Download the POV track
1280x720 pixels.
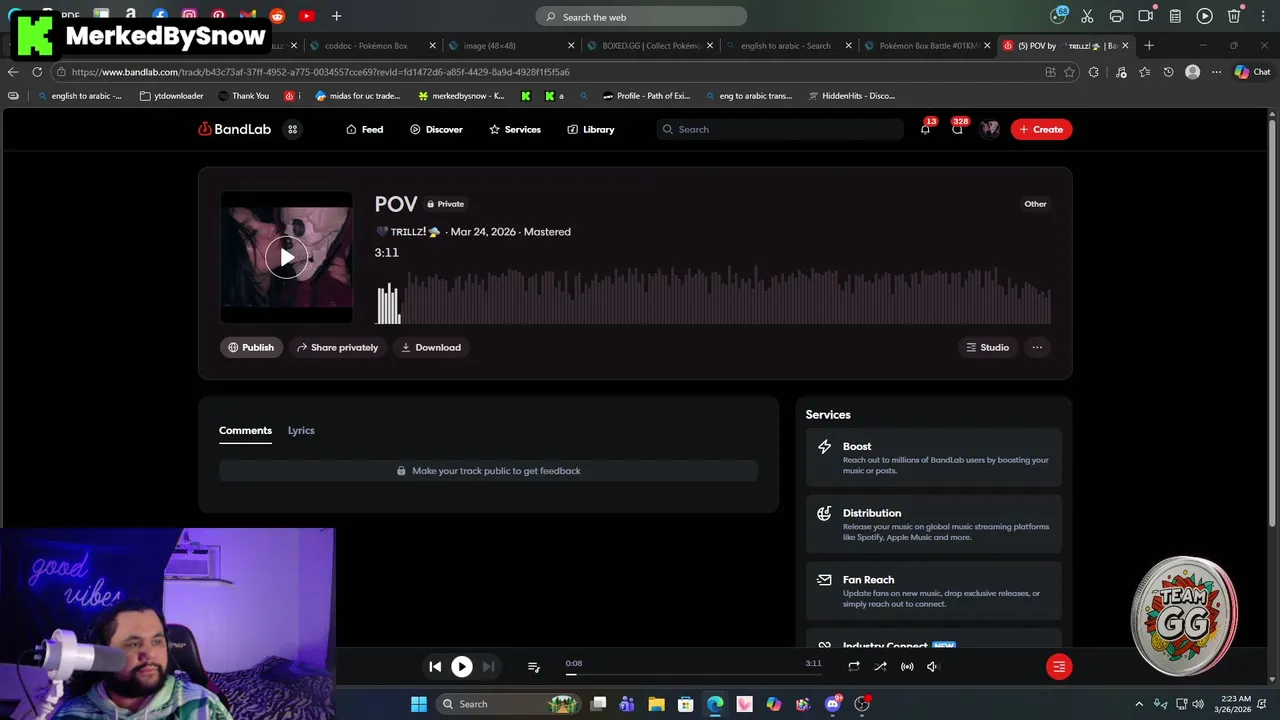click(431, 347)
